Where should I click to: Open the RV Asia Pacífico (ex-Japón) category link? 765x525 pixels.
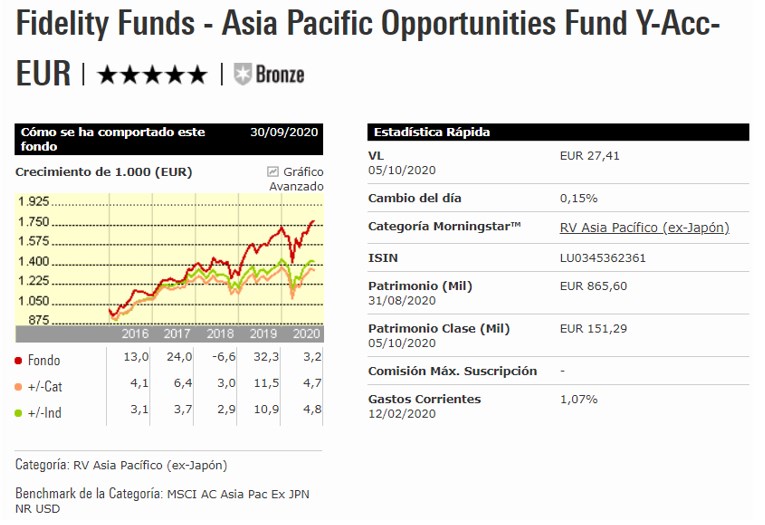tap(645, 228)
